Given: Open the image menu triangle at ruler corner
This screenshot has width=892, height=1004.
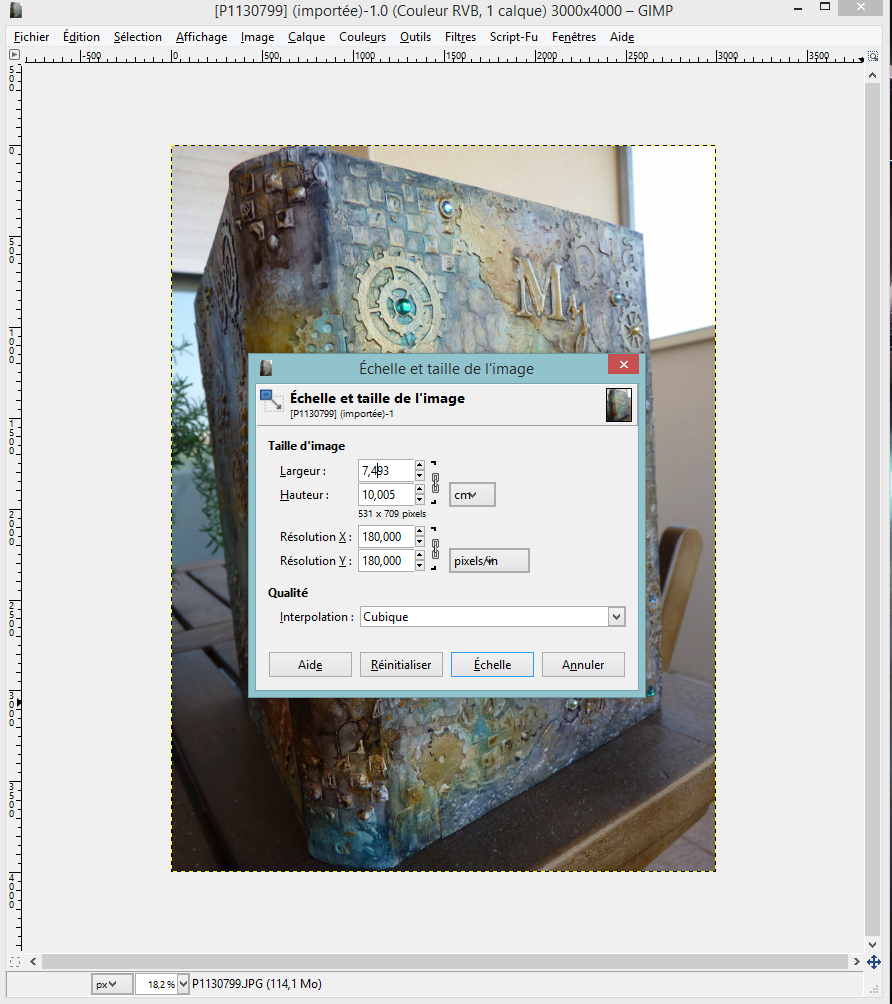Looking at the screenshot, I should pyautogui.click(x=14, y=55).
